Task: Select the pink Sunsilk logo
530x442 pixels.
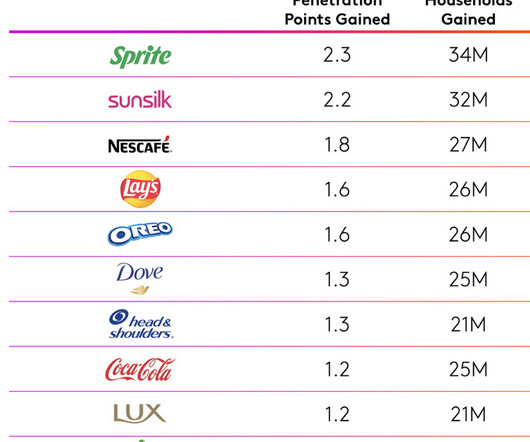Action: click(140, 100)
